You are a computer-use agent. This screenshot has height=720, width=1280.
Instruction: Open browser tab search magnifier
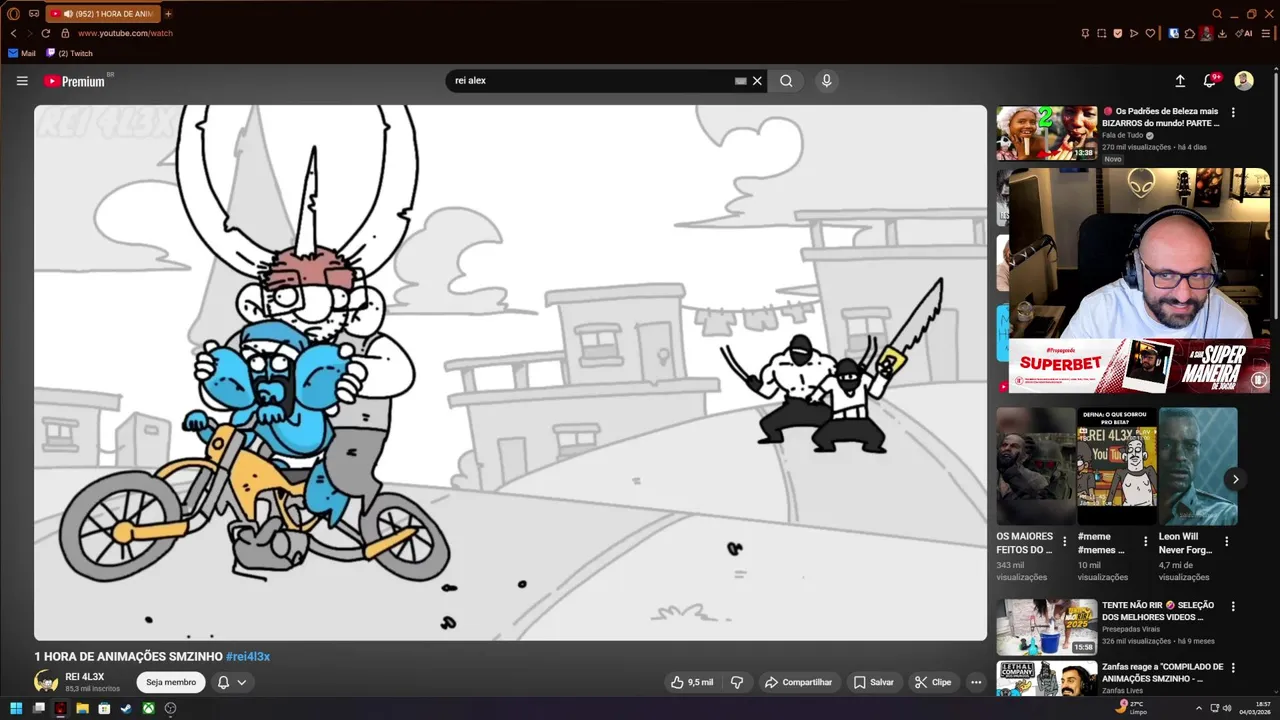point(1217,14)
